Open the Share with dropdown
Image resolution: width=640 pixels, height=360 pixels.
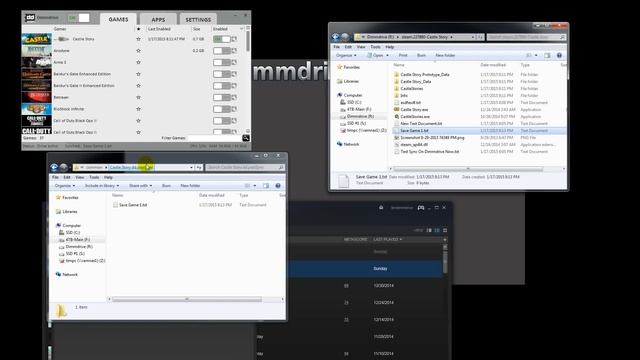pyautogui.click(x=140, y=186)
